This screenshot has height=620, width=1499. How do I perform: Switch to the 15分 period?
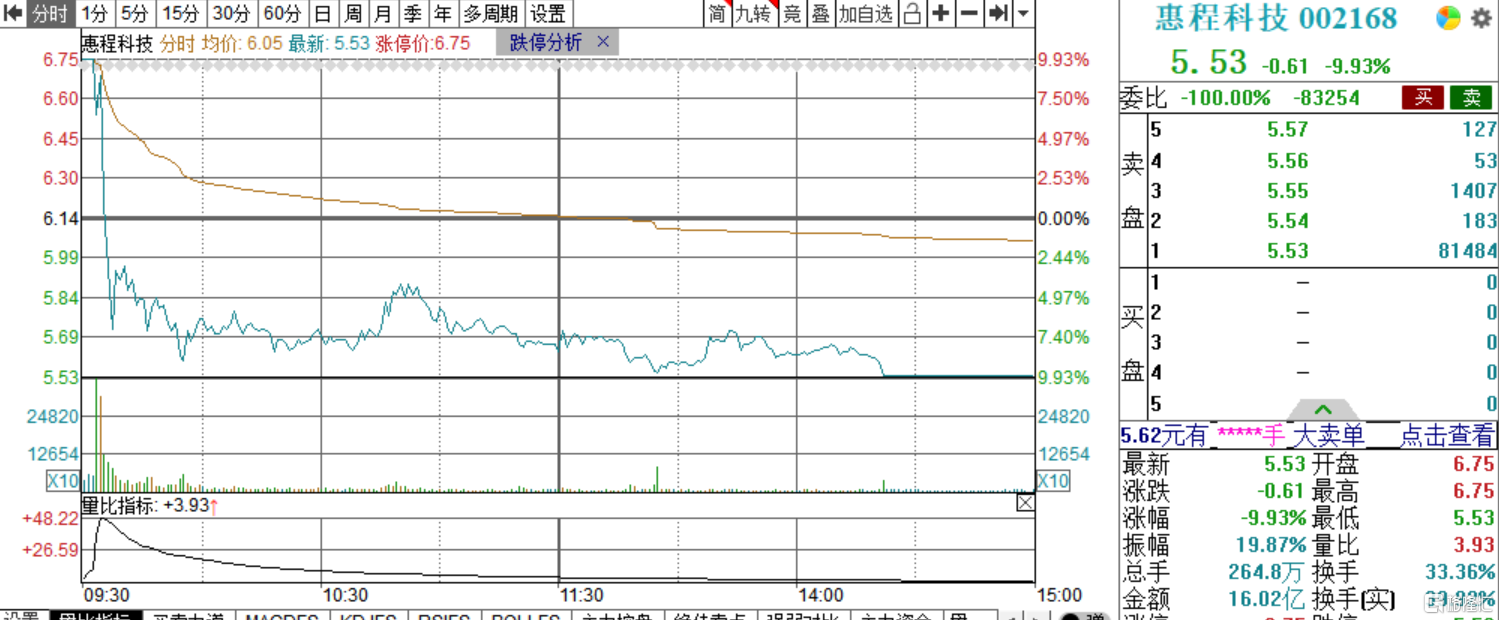[181, 14]
